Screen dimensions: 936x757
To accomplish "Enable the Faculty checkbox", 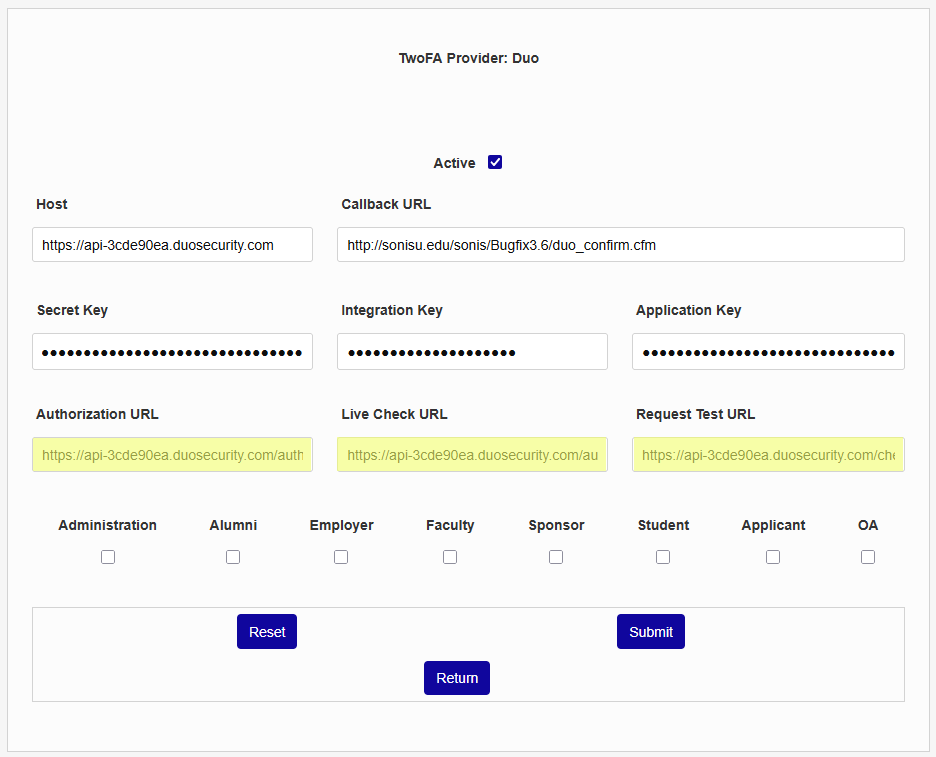I will tap(450, 557).
